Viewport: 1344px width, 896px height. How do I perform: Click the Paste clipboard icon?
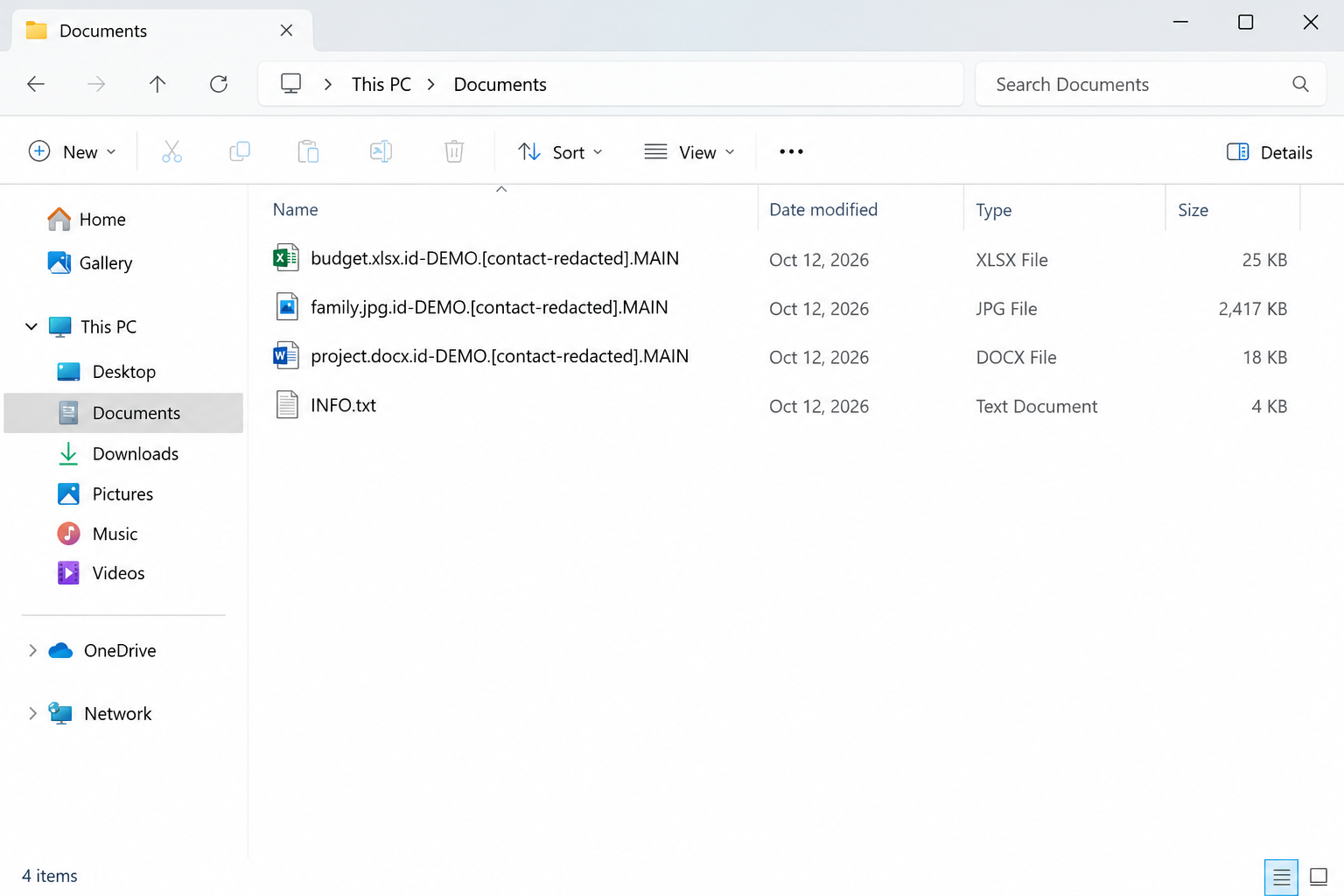pyautogui.click(x=308, y=152)
